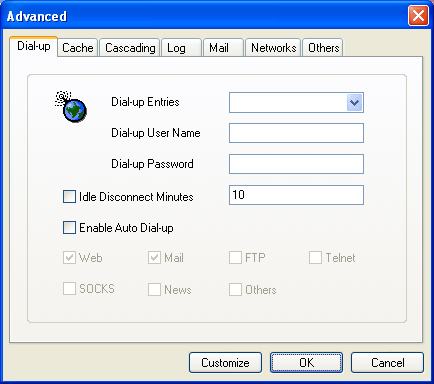The height and width of the screenshot is (384, 434).
Task: Click the dial-up globe icon
Action: click(x=71, y=106)
